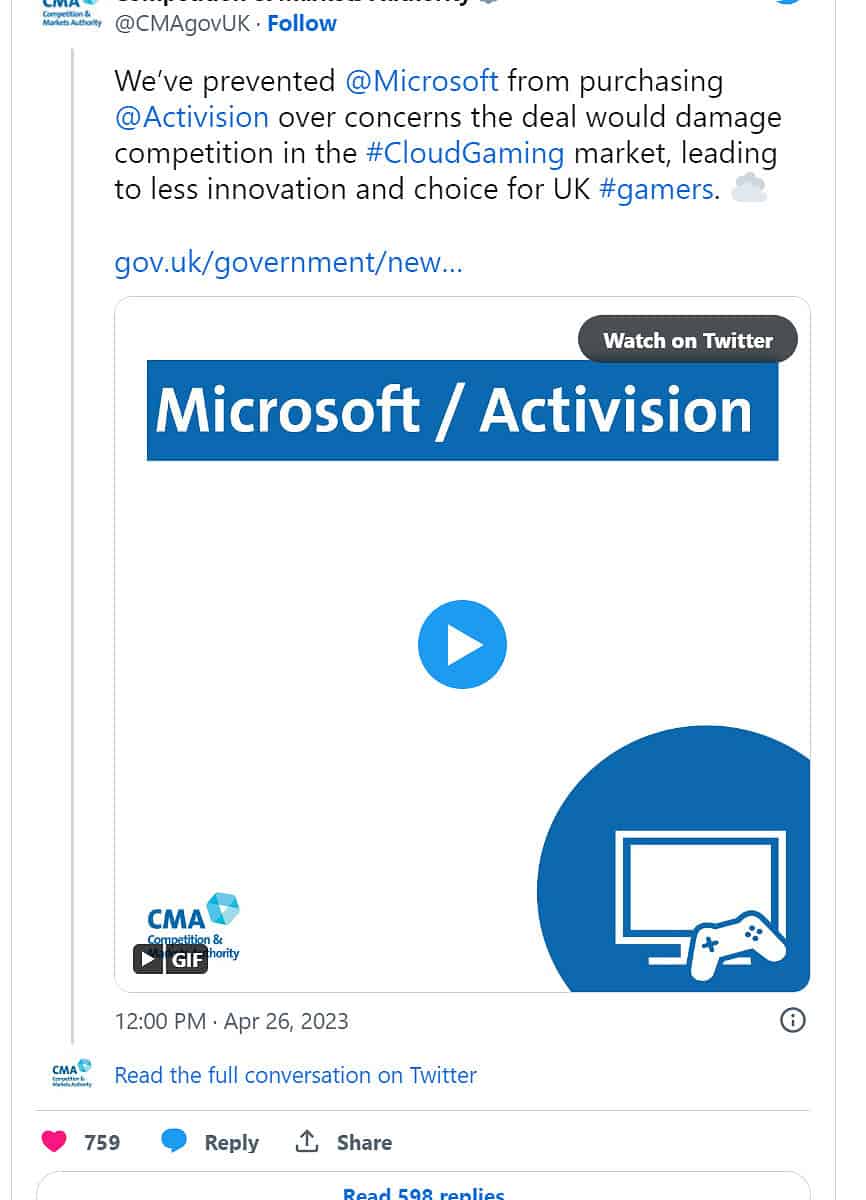Click Watch on Twitter button

[688, 340]
